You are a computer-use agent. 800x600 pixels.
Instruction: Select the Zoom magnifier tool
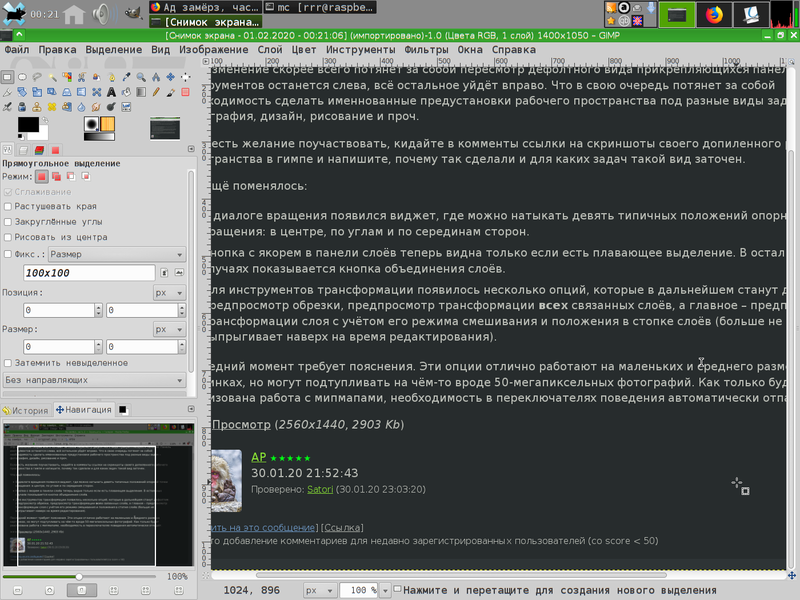coord(141,77)
